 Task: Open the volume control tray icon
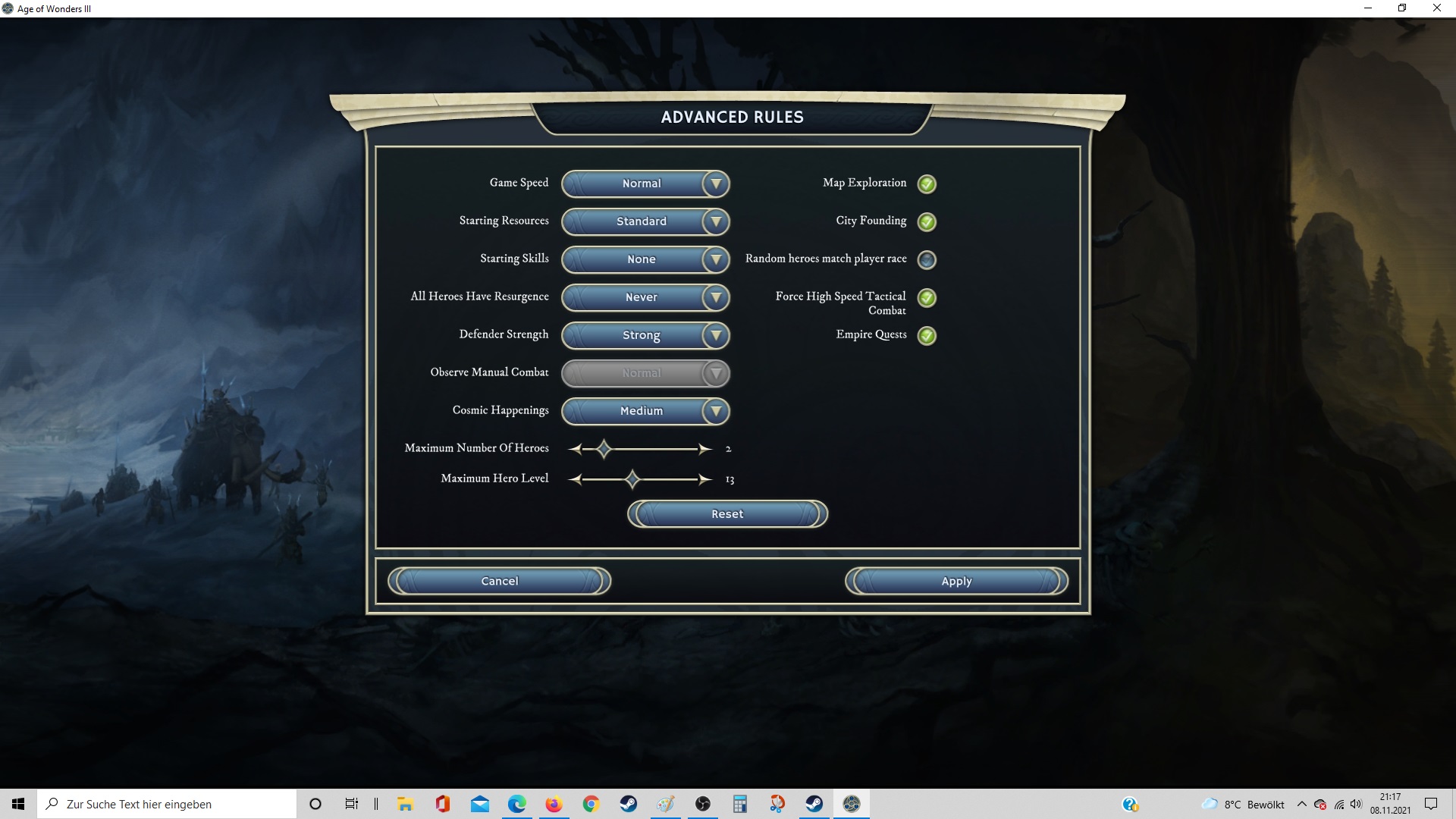(x=1356, y=804)
